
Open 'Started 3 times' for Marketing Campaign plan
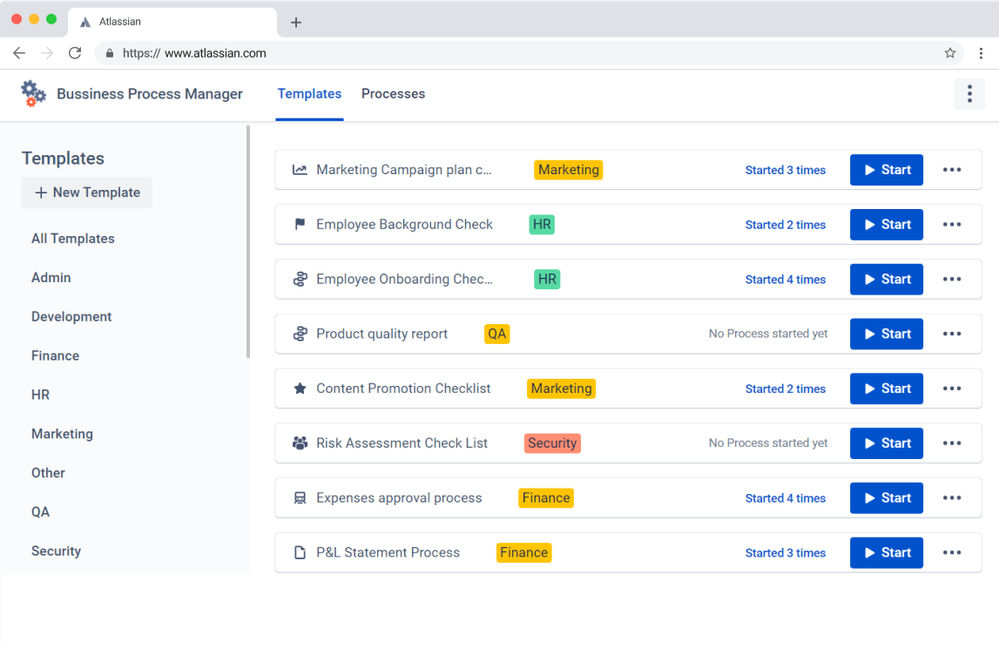pos(785,170)
